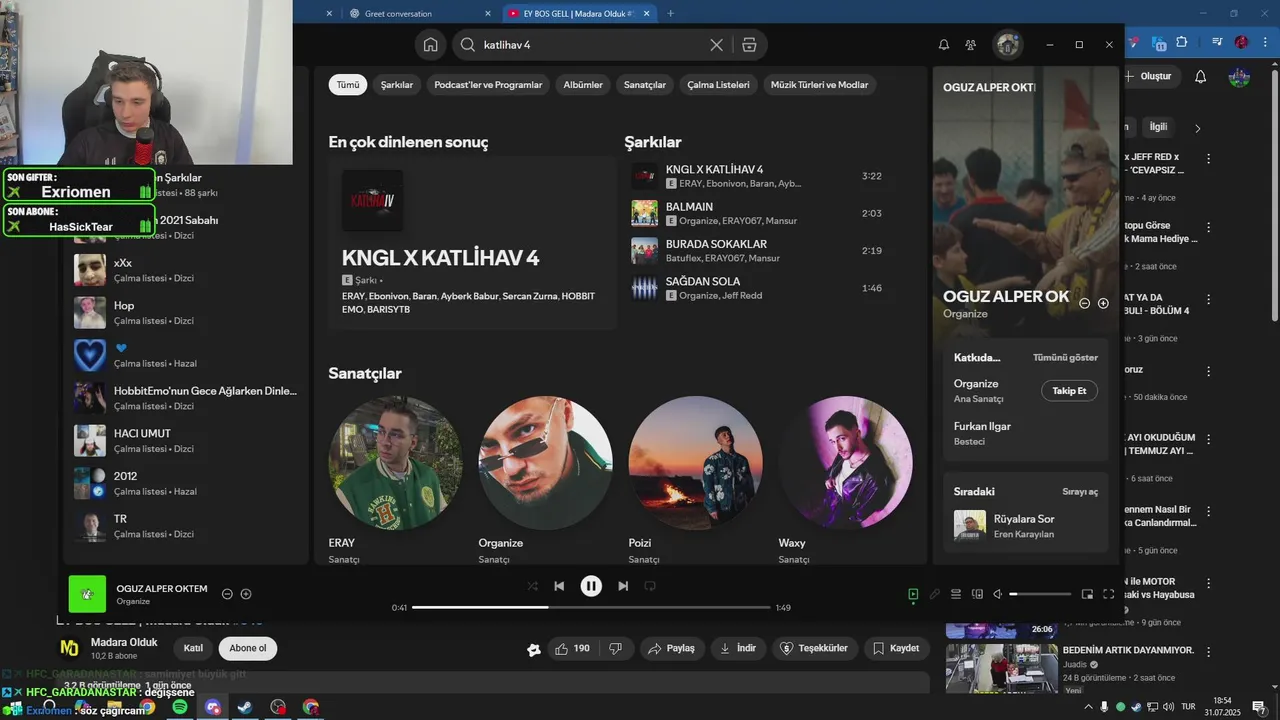Click the plus icon in the Now Playing panel
1280x720 pixels.
click(1103, 303)
